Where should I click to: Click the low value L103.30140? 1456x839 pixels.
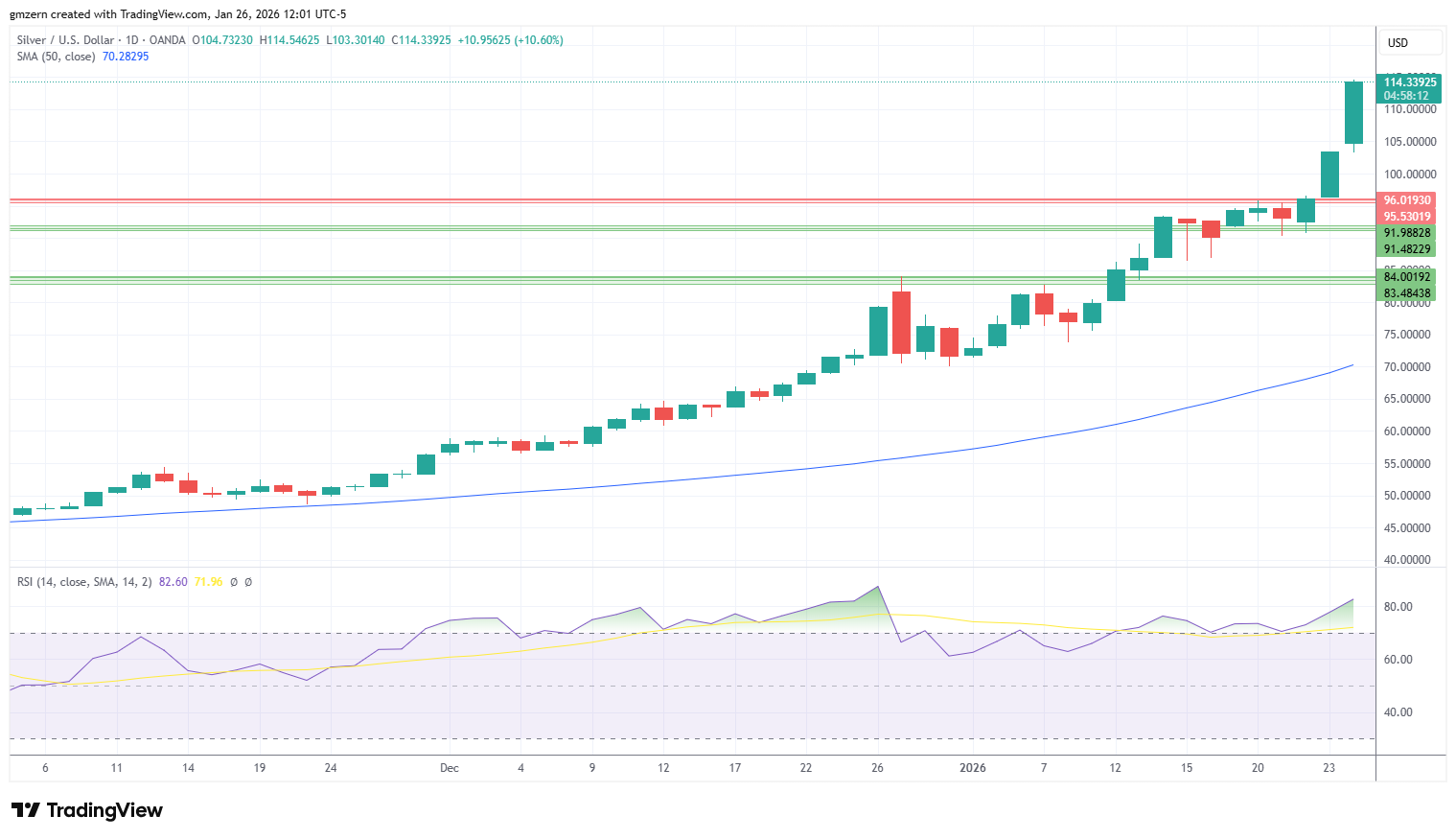tap(356, 40)
